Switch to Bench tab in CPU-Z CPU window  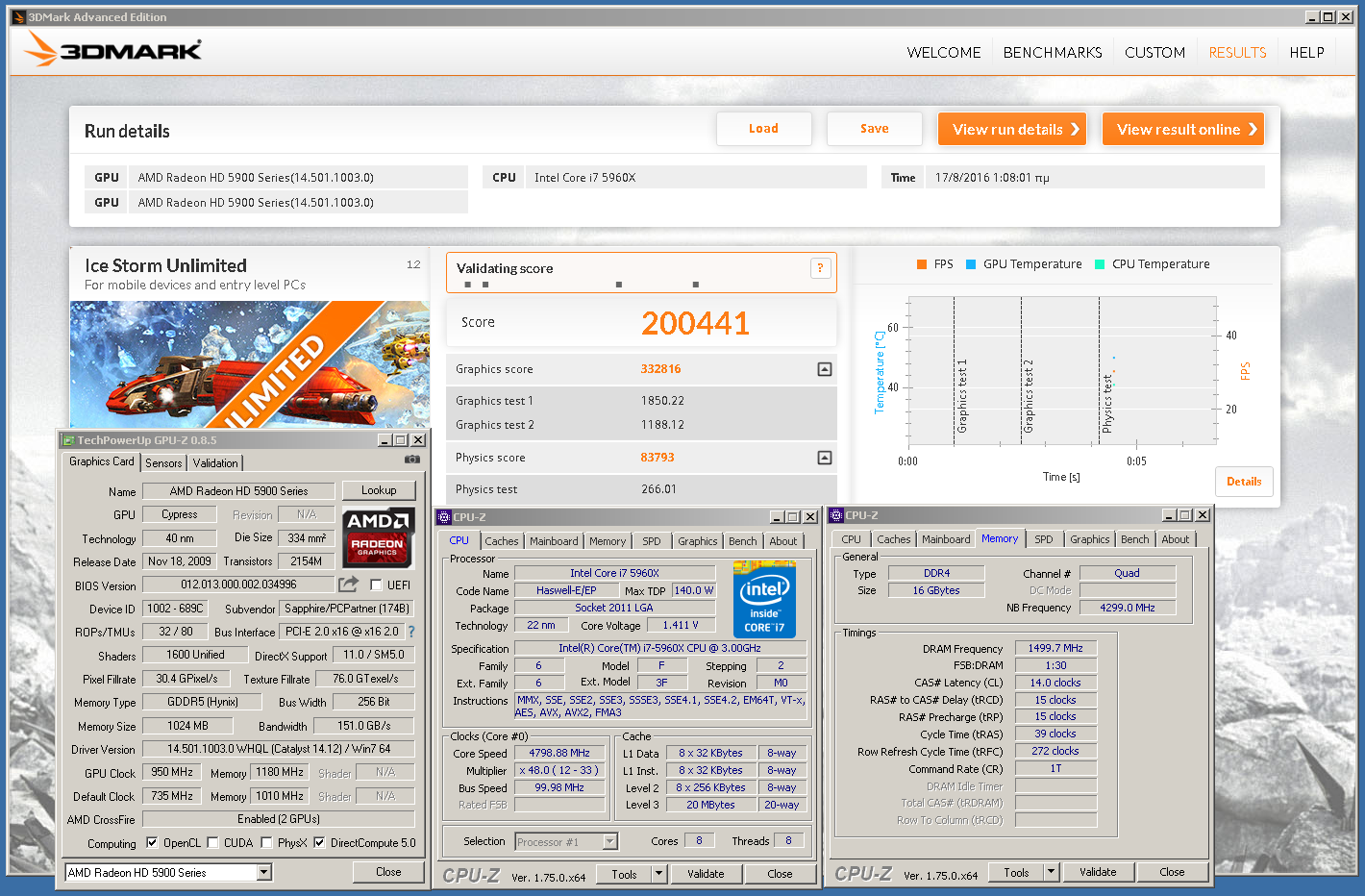pos(742,541)
